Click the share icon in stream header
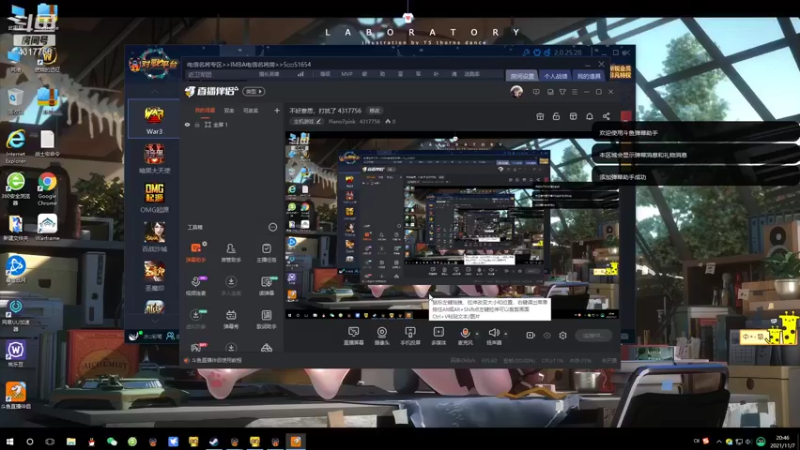Image resolution: width=800 pixels, height=450 pixels. (x=606, y=116)
